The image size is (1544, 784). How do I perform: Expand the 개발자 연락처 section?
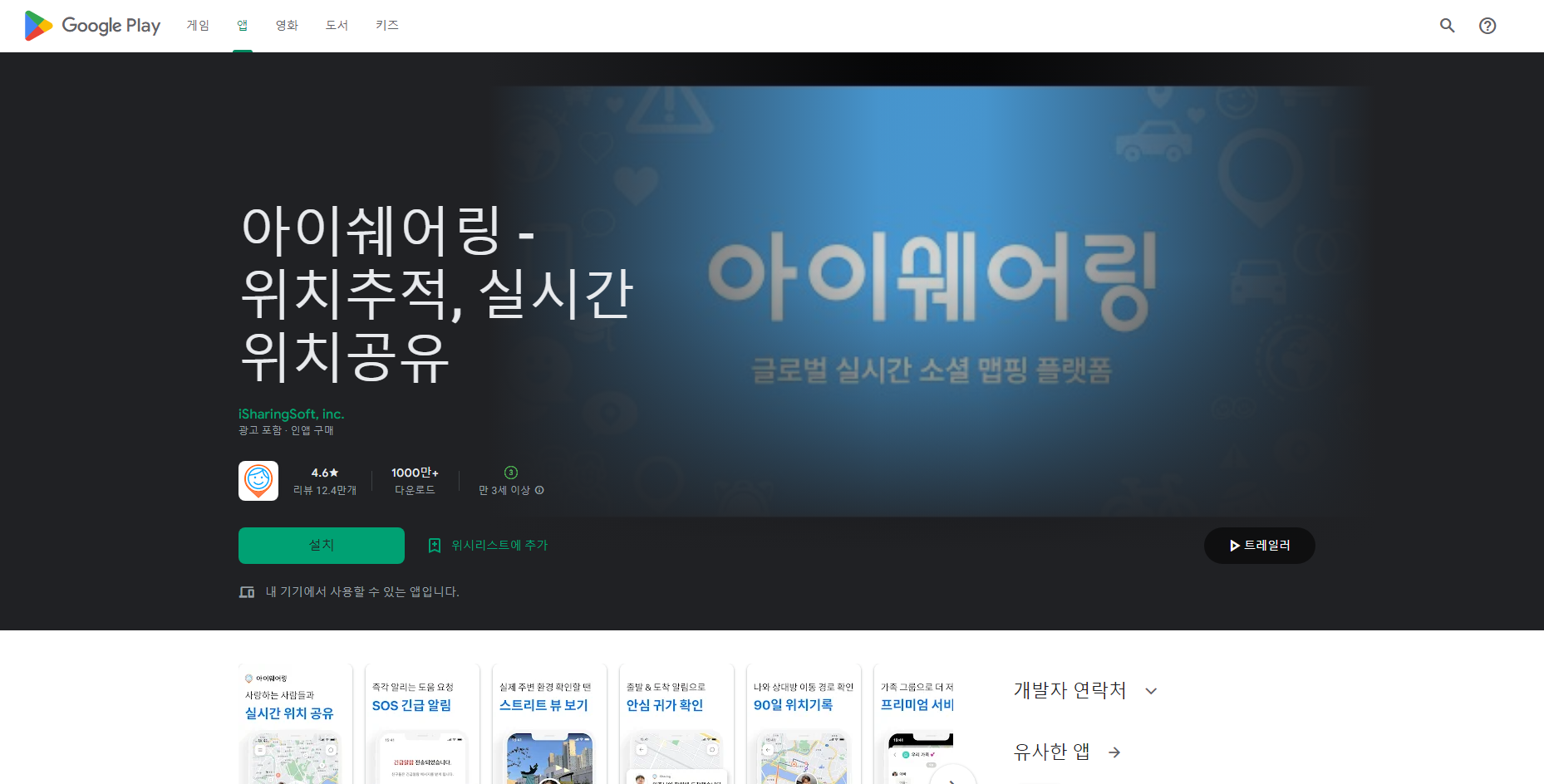[x=1151, y=690]
